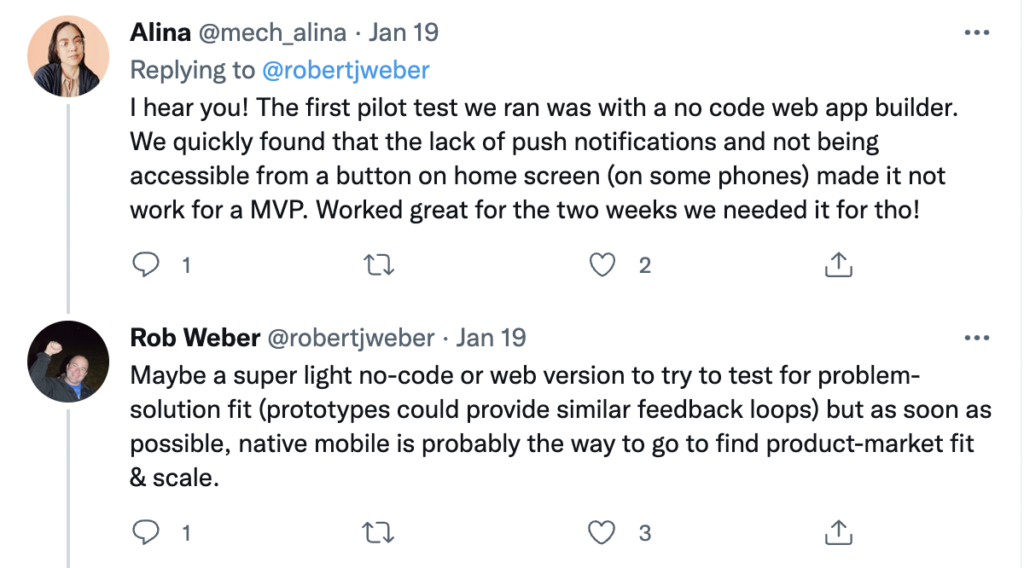
Task: Open Rob Weber's profile name
Action: [x=195, y=338]
